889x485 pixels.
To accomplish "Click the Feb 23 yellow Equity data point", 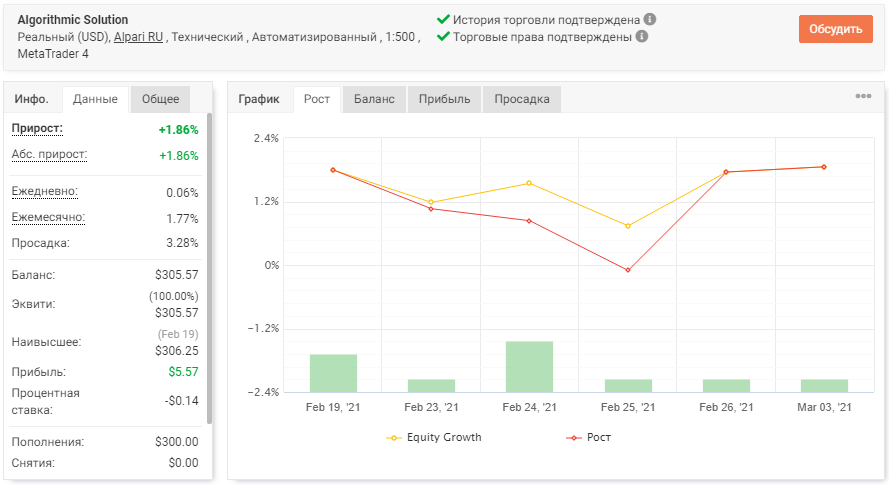I will (x=431, y=202).
